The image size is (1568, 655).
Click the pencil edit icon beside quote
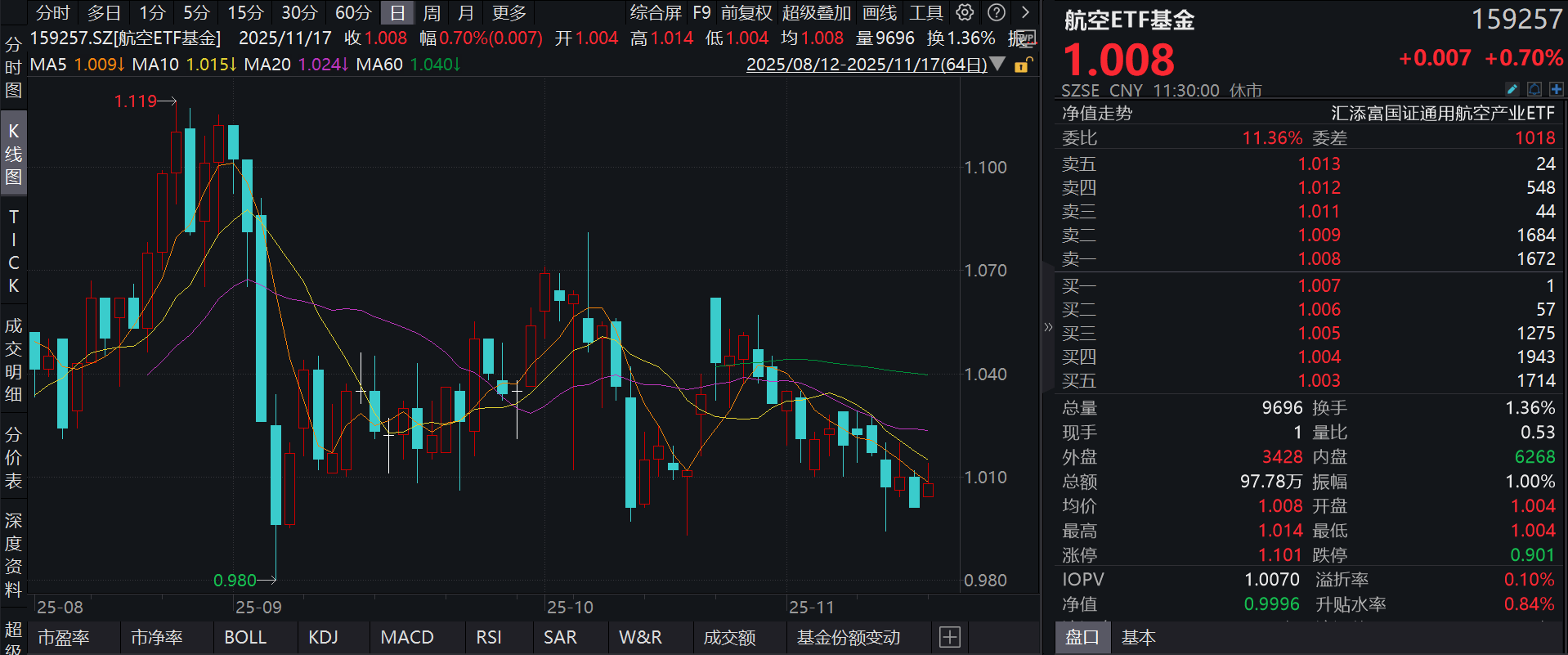pos(1512,89)
